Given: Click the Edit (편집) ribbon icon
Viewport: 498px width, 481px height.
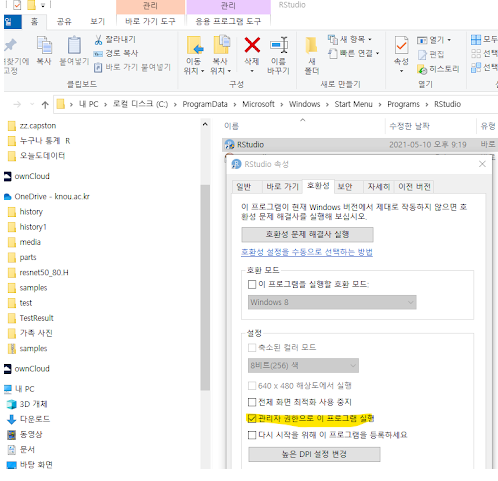Looking at the screenshot, I should 422,55.
